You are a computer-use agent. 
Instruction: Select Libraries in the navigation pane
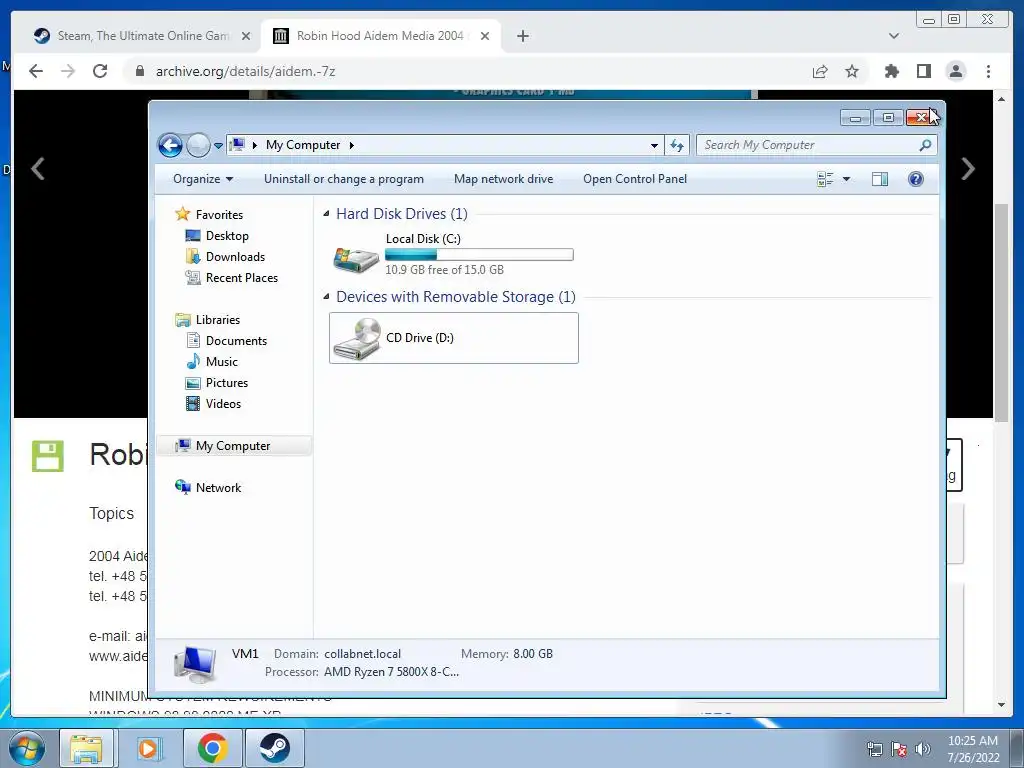tap(217, 319)
